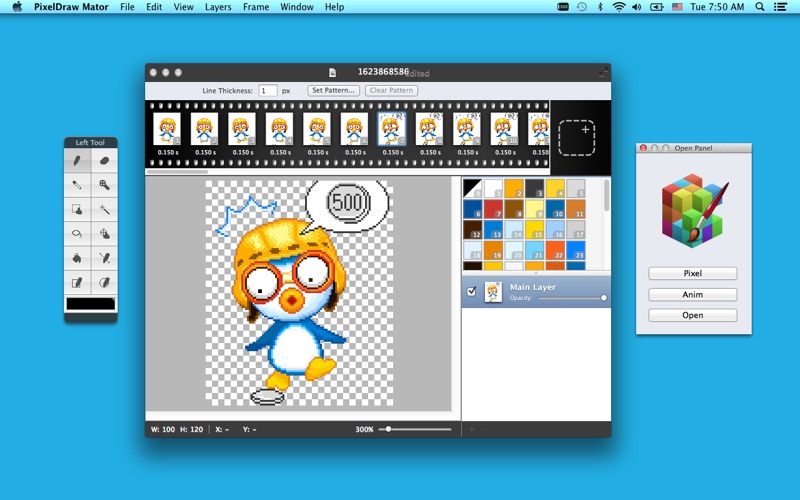
Task: Click the 300% zoom value
Action: pyautogui.click(x=364, y=430)
